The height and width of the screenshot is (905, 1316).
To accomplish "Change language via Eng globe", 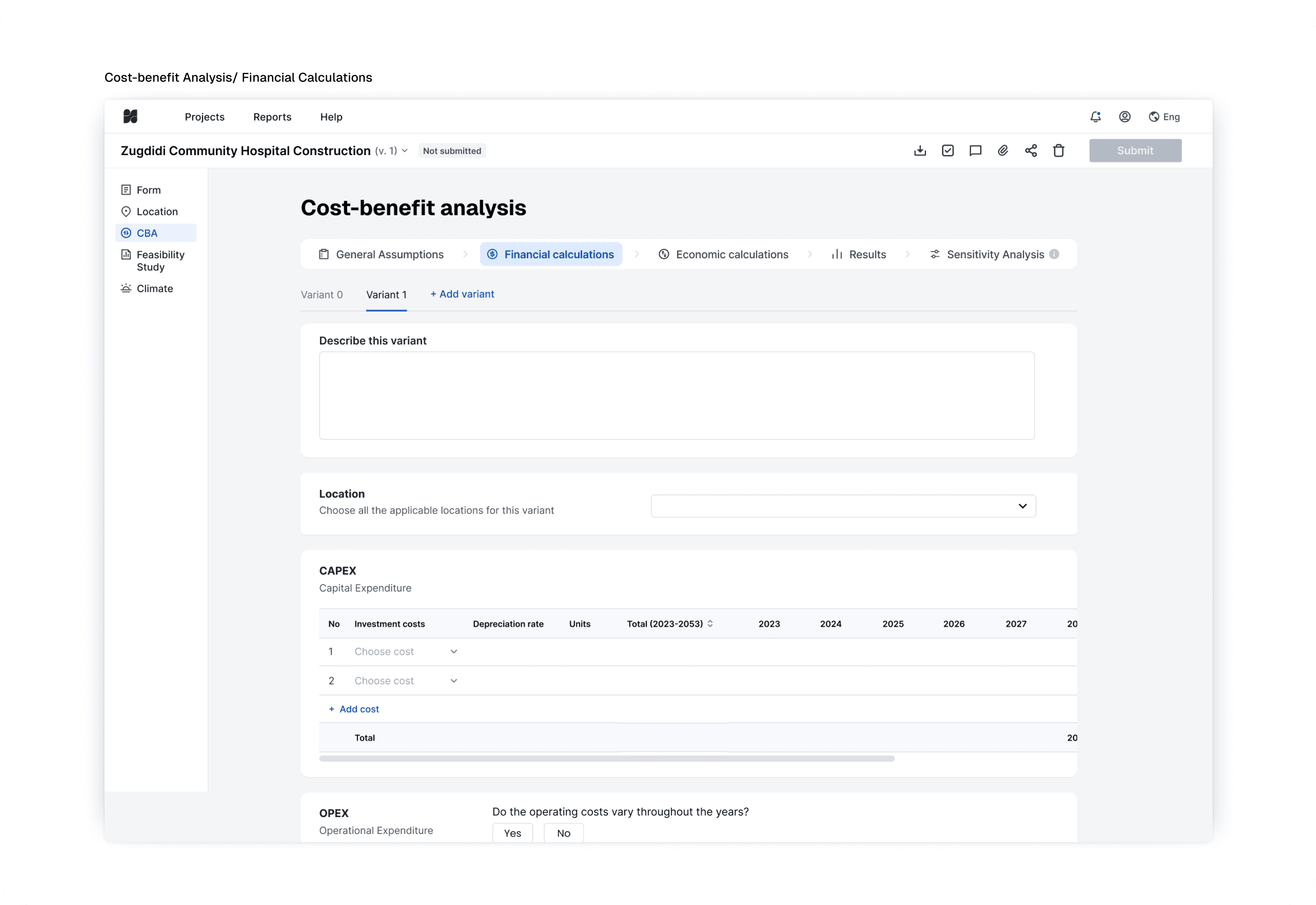I will point(1164,117).
